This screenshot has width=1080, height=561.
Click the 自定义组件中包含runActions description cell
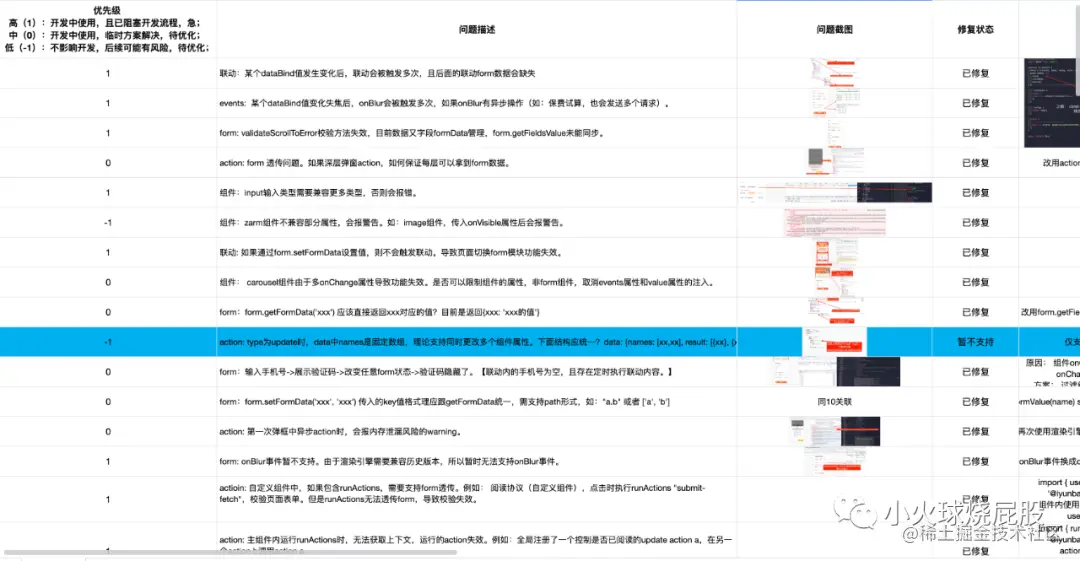(477, 499)
